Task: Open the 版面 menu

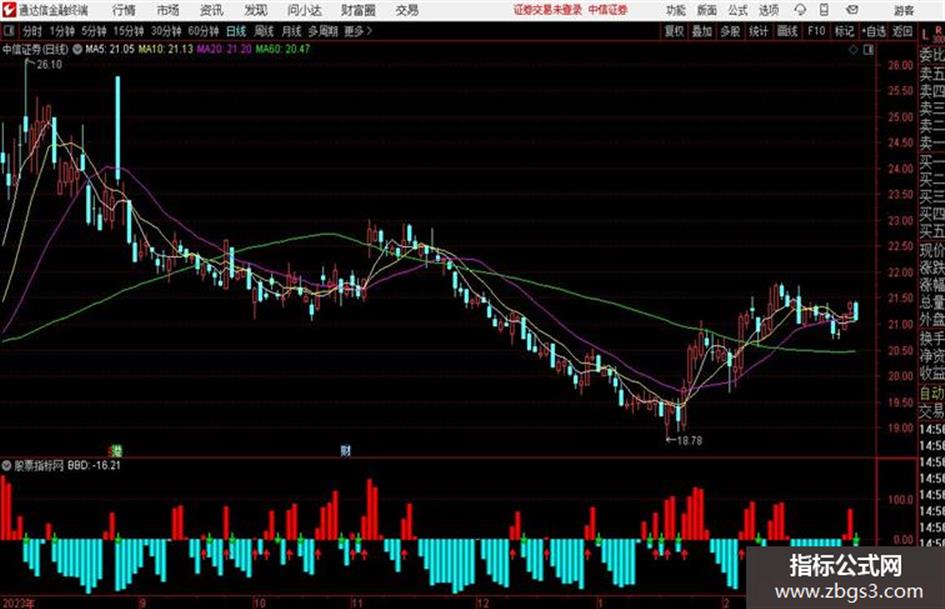Action: point(707,10)
